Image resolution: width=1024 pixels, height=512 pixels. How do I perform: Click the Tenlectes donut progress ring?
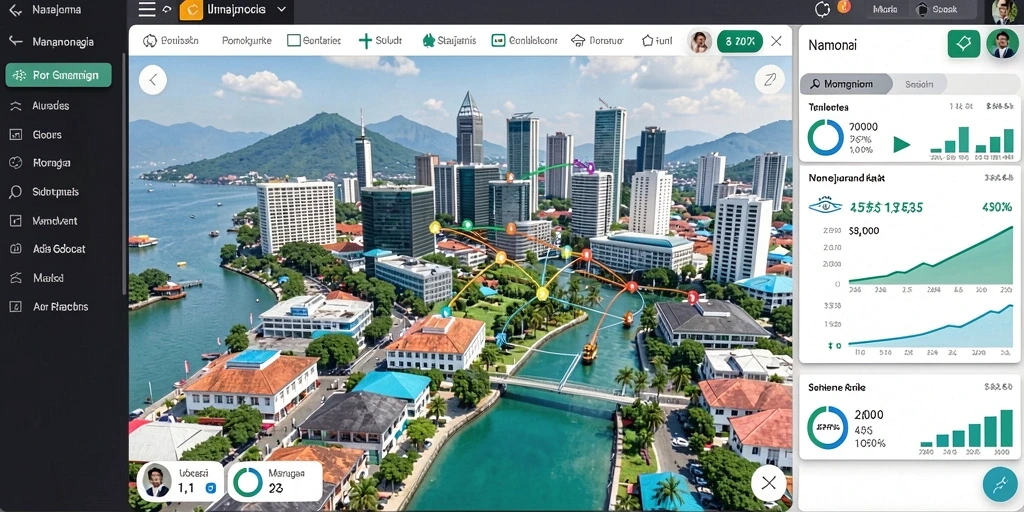coord(825,137)
